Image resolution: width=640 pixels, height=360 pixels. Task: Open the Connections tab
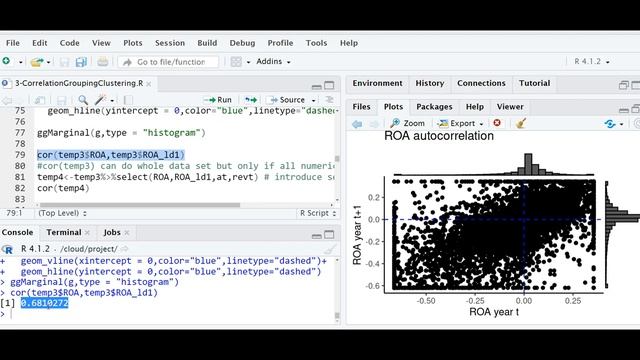[x=481, y=83]
